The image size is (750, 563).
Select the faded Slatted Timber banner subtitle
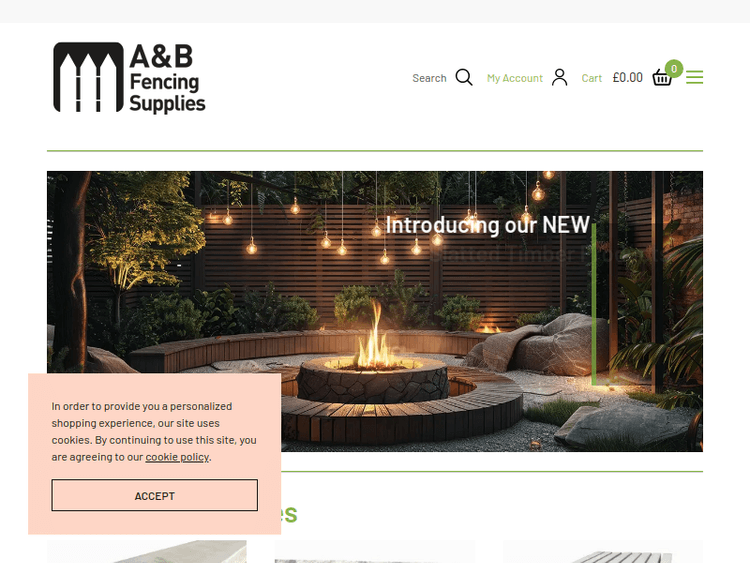pos(545,254)
